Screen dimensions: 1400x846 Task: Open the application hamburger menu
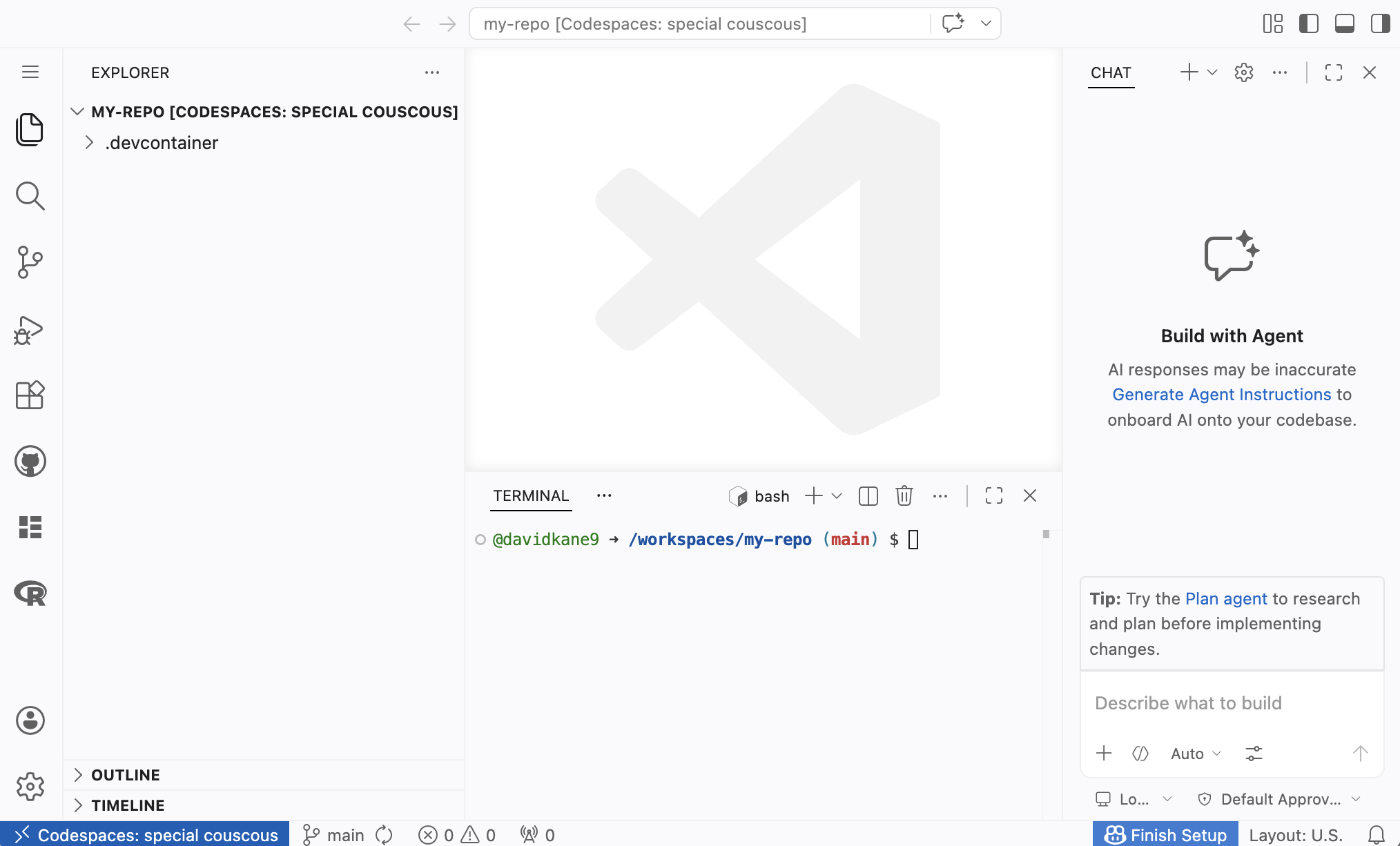[30, 72]
